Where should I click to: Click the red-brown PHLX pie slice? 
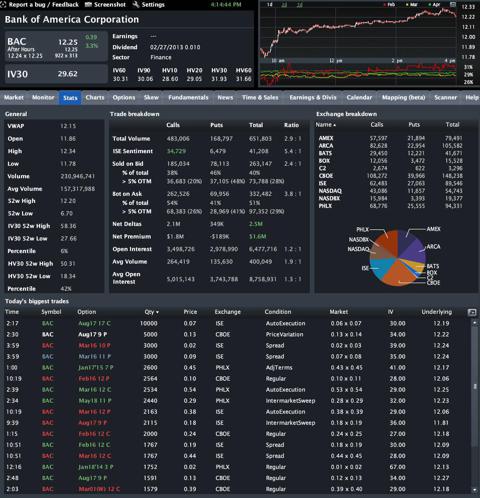[x=390, y=241]
